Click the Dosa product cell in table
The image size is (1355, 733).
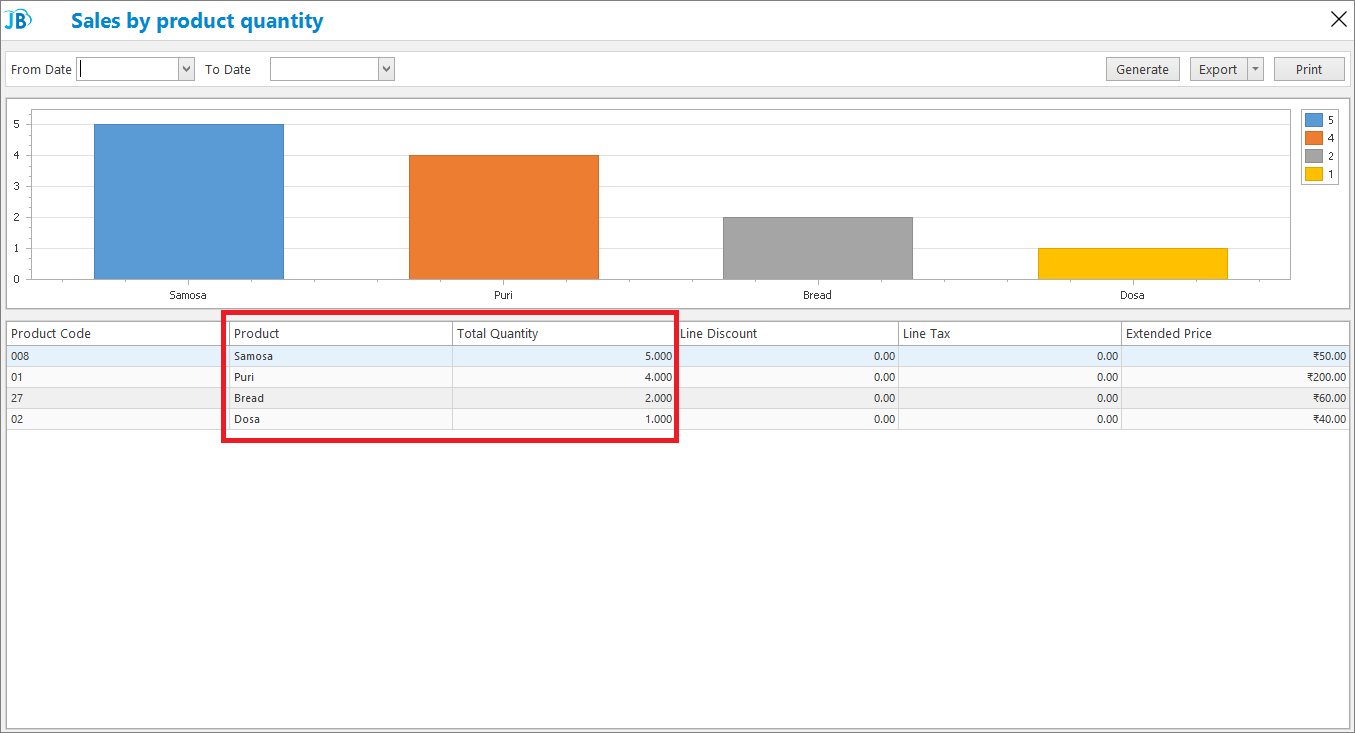pos(341,419)
